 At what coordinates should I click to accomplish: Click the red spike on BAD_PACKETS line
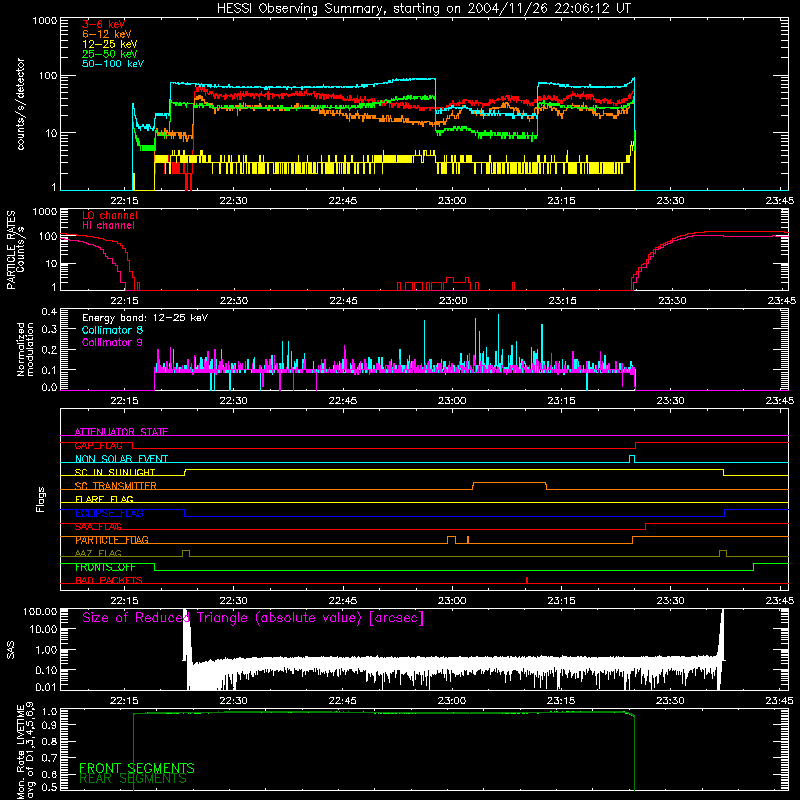coord(527,580)
